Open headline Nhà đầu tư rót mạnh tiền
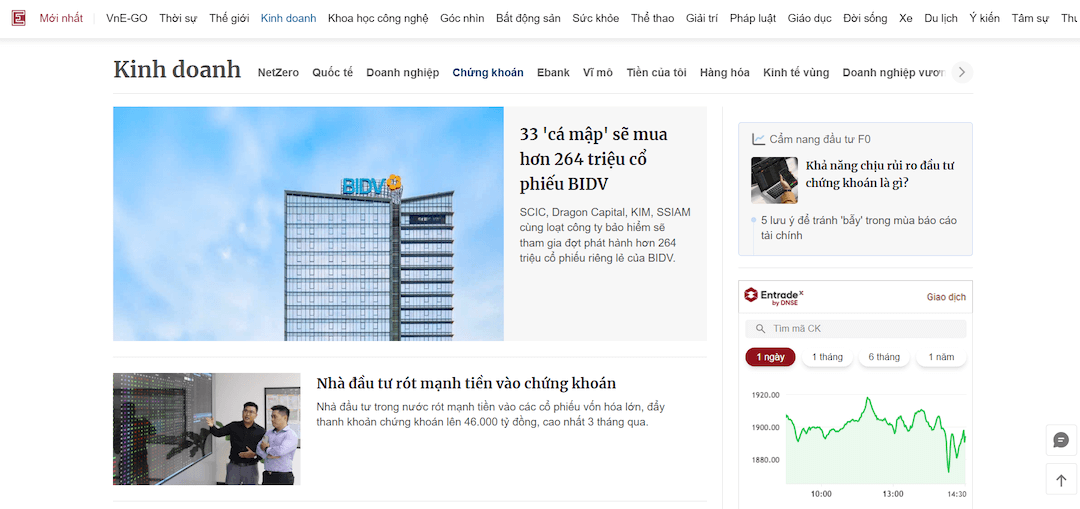 click(x=466, y=383)
